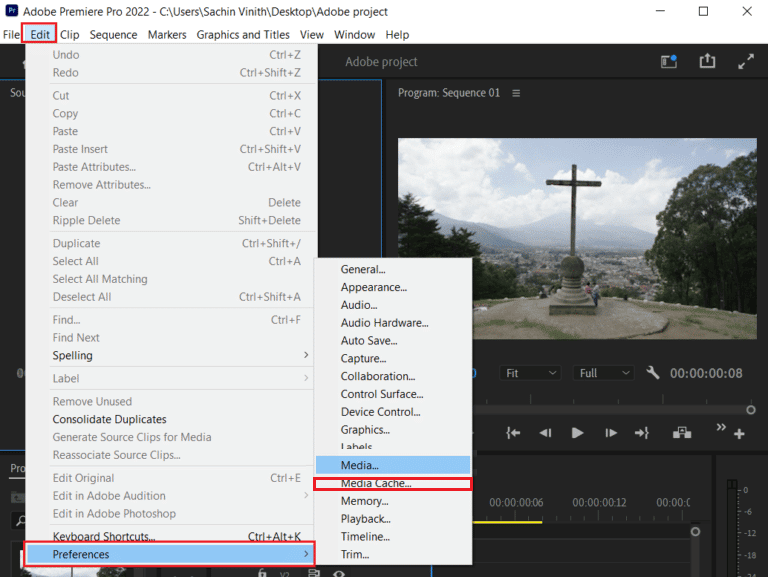Open Control Surface... preferences

[x=393, y=394]
